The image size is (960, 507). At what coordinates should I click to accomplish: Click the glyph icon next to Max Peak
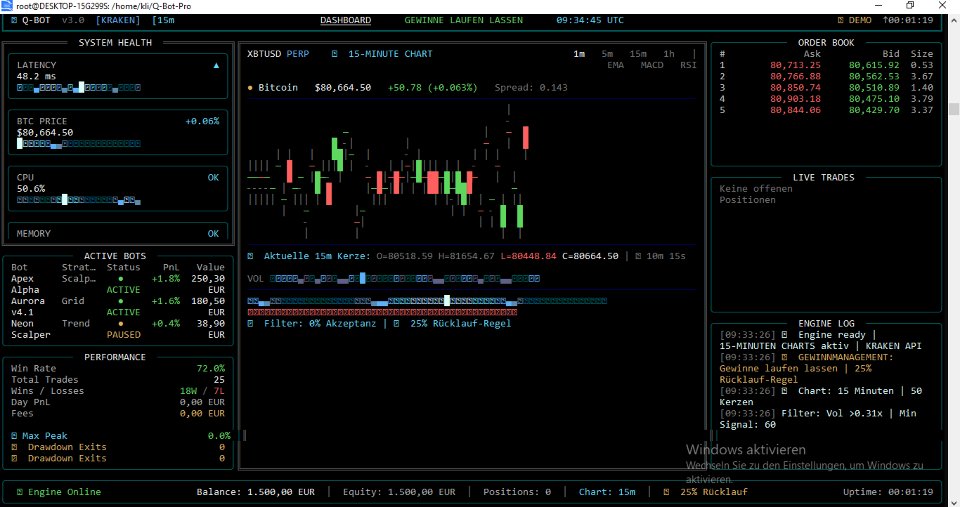tap(14, 436)
